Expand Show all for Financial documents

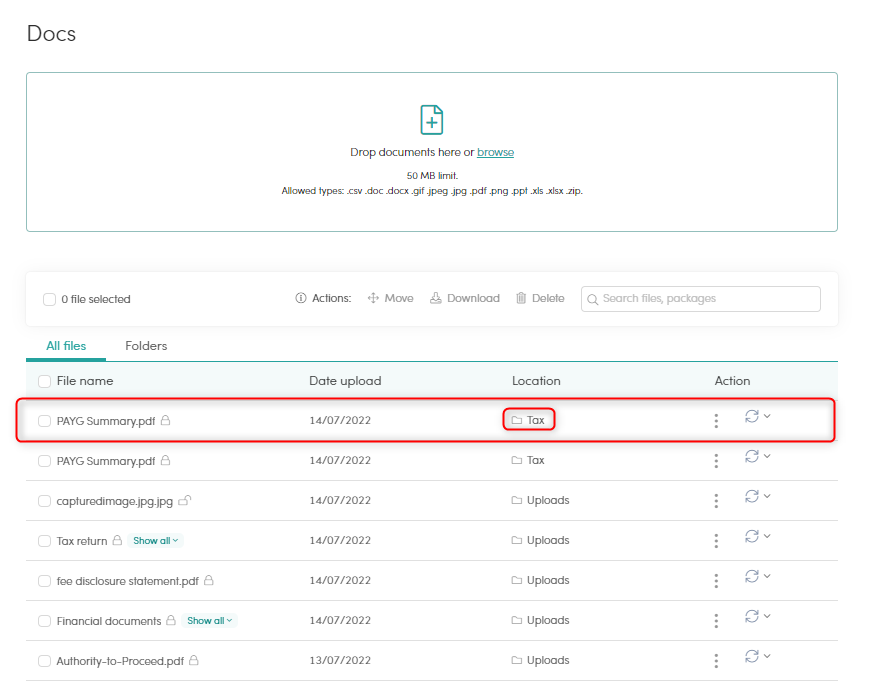(x=209, y=621)
